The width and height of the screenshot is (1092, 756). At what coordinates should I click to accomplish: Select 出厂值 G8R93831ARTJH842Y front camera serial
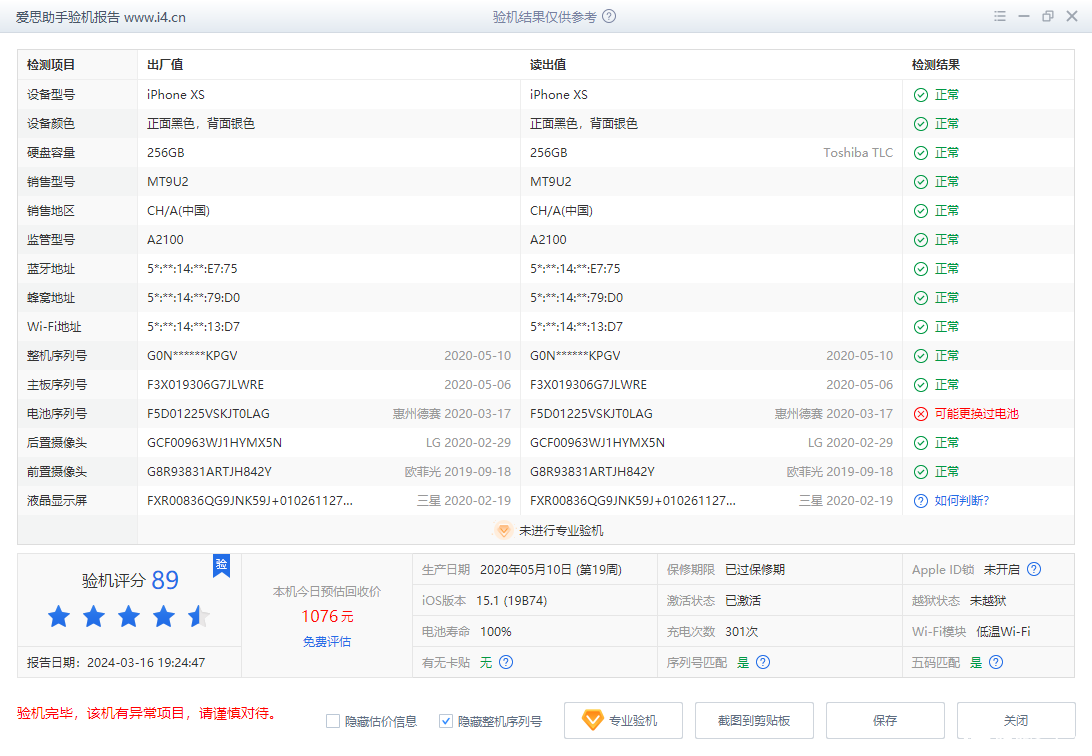pyautogui.click(x=210, y=472)
